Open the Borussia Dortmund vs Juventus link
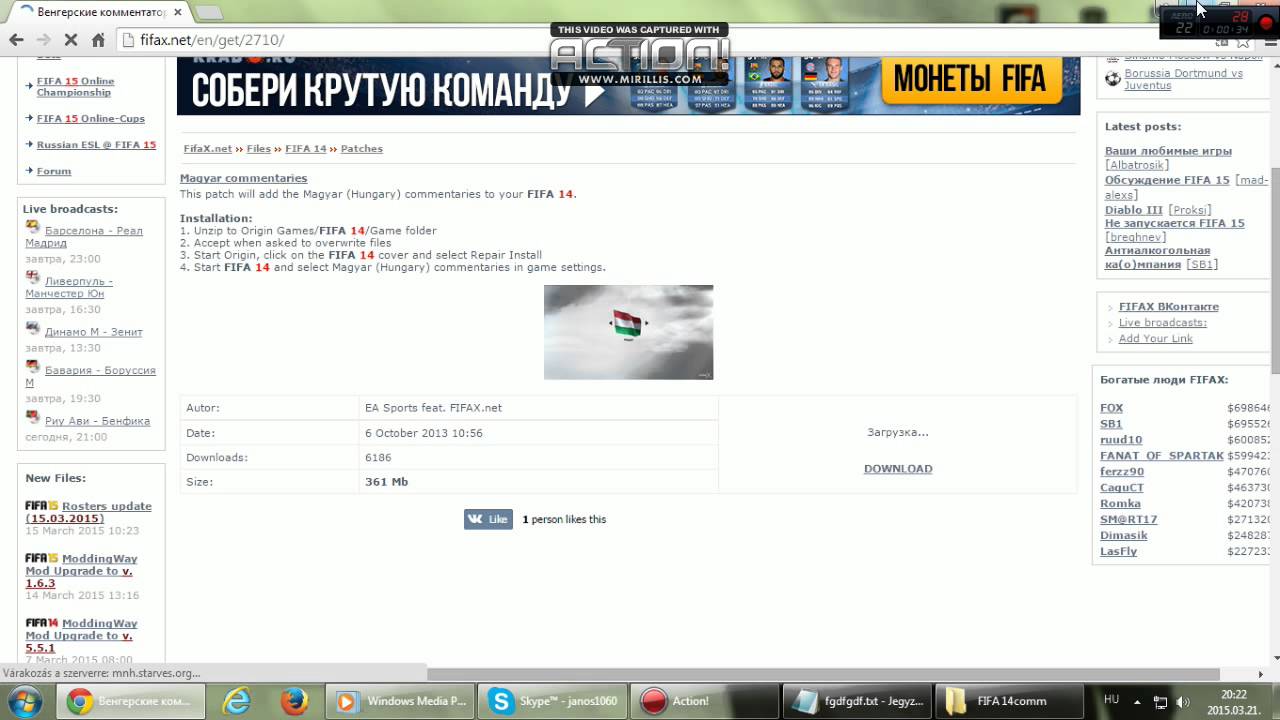 [x=1184, y=79]
